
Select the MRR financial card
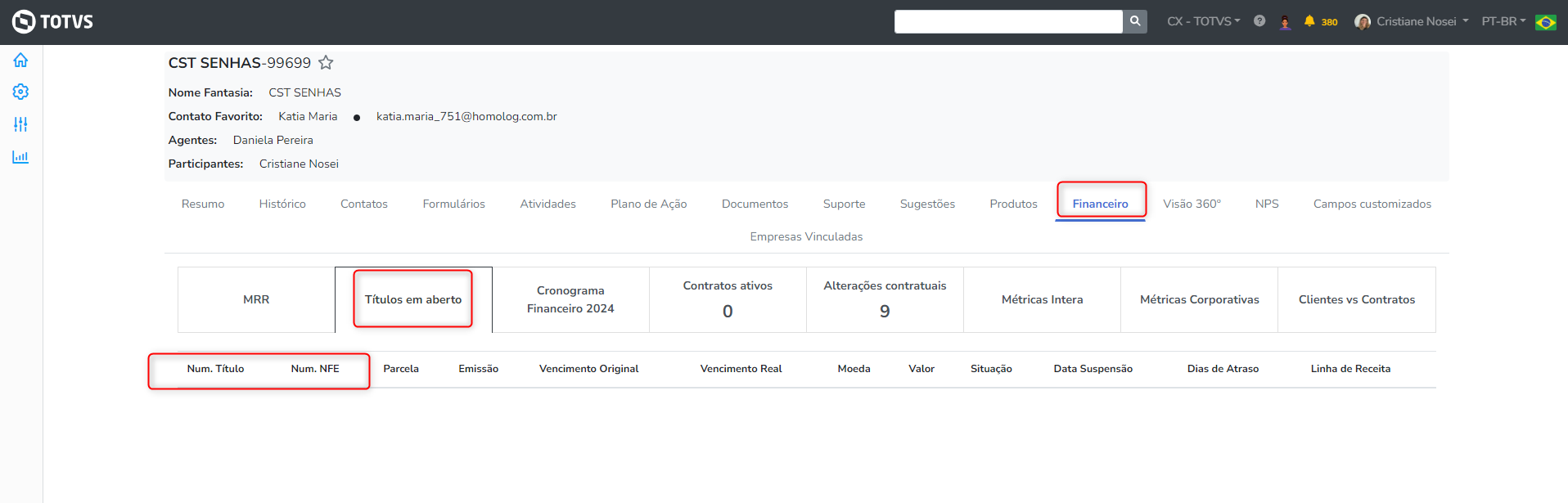pyautogui.click(x=256, y=299)
